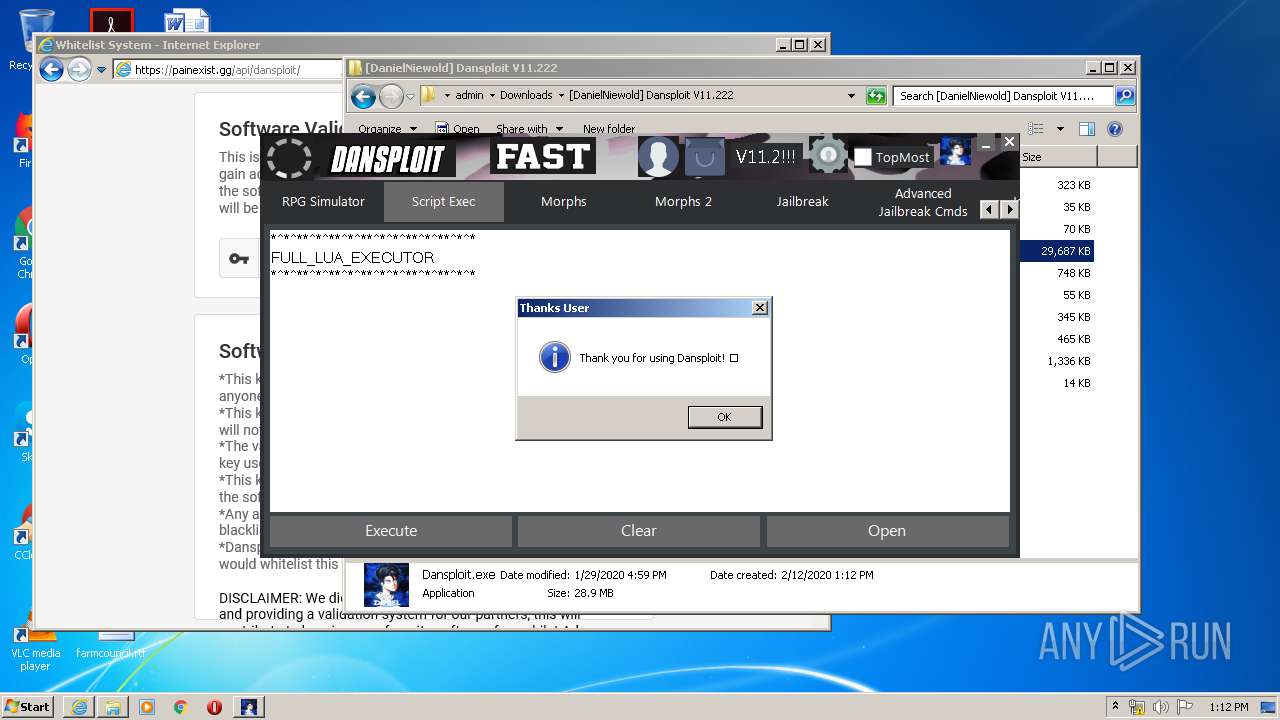Click the Clear button

639,531
